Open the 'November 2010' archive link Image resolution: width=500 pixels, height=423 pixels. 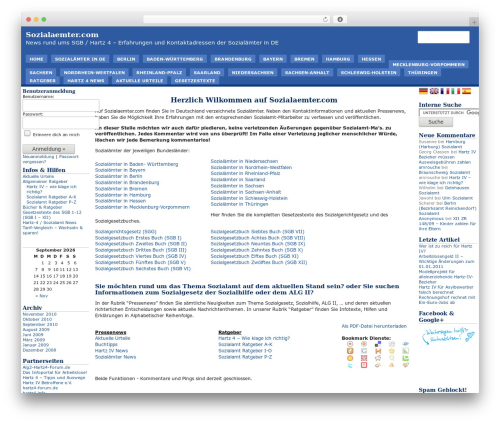(39, 314)
